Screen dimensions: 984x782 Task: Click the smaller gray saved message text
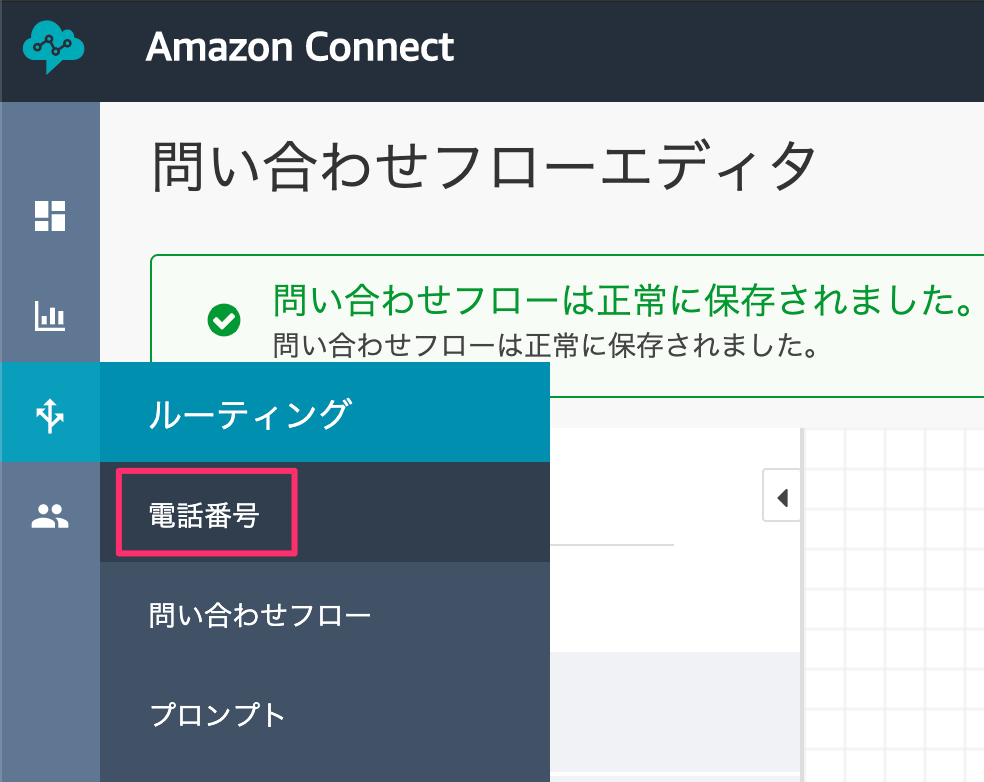pos(545,345)
